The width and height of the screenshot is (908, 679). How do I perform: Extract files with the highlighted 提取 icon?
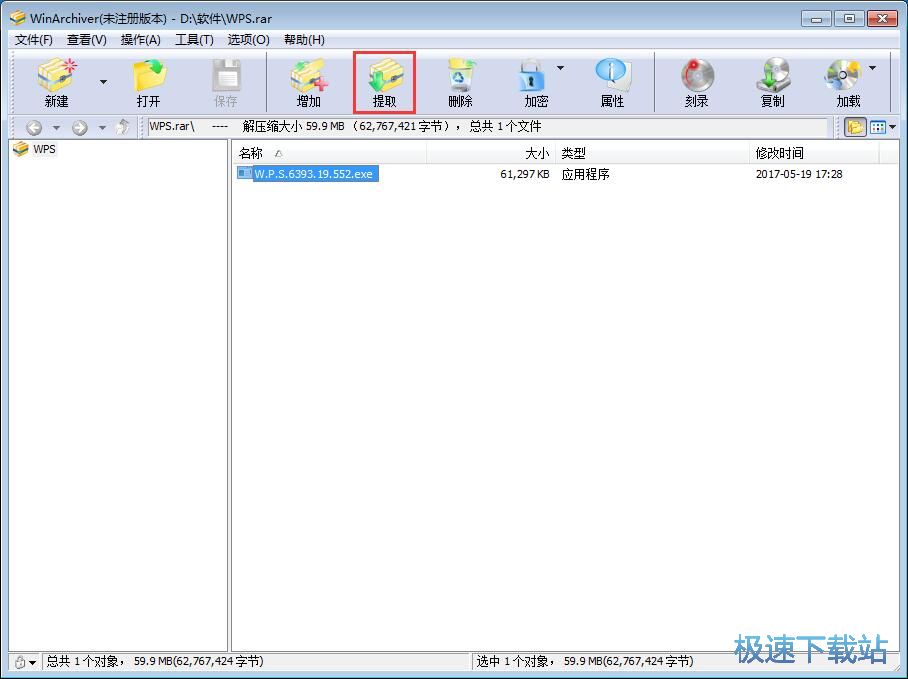coord(384,78)
